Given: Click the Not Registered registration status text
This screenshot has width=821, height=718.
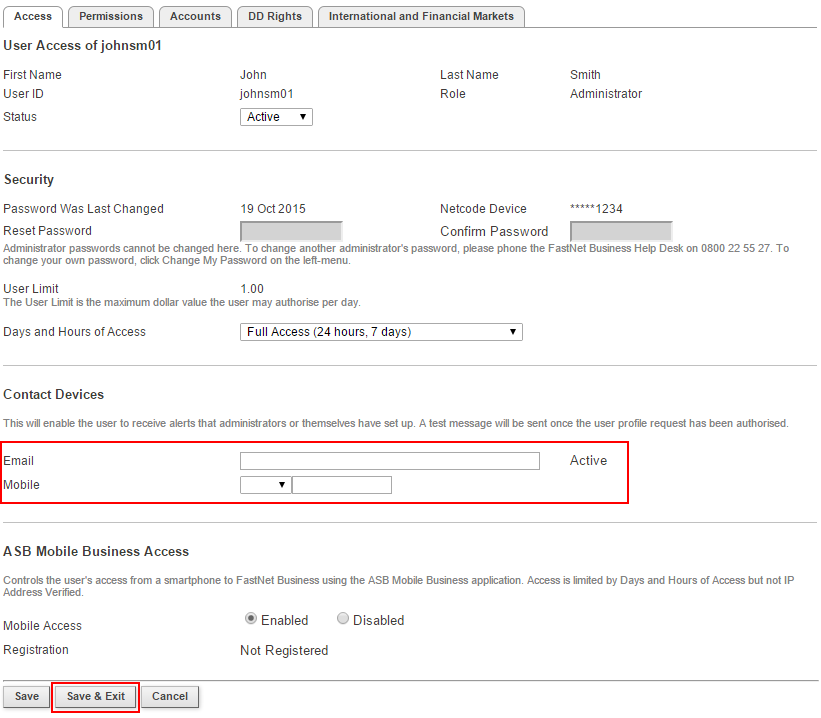Looking at the screenshot, I should (x=284, y=650).
